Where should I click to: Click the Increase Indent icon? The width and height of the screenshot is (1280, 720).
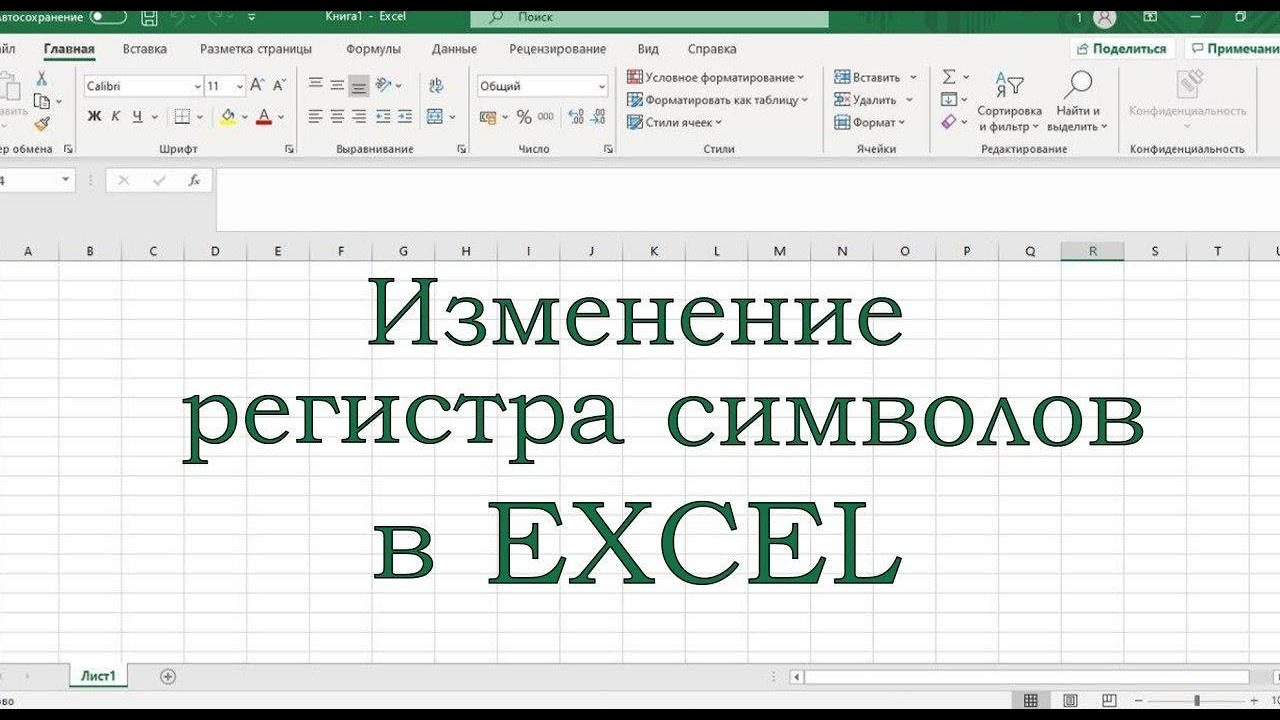[x=404, y=117]
